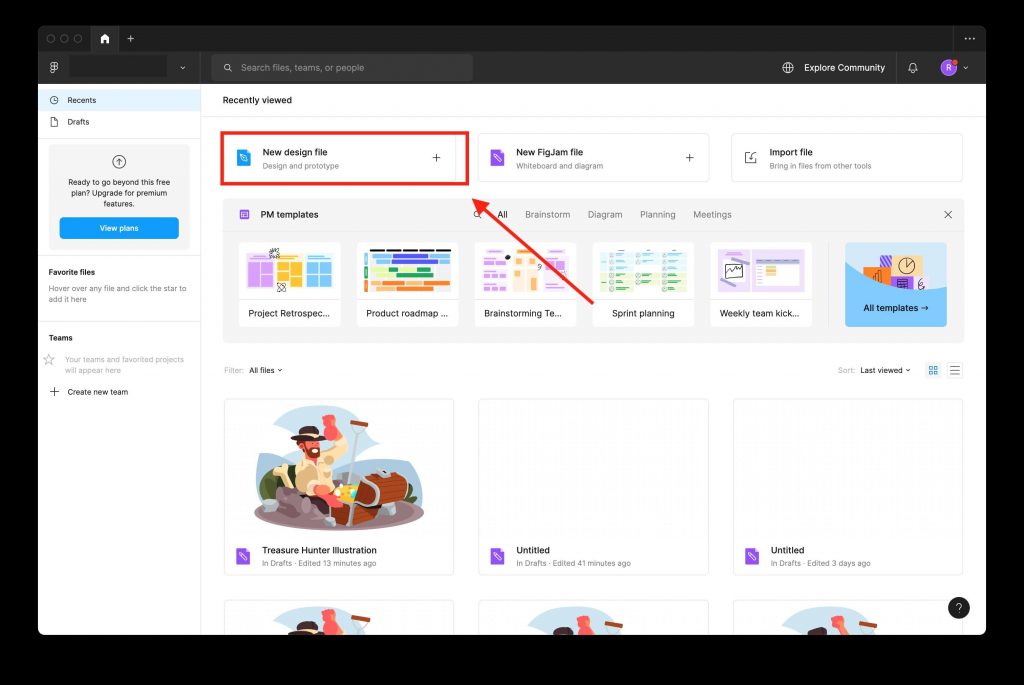Switch to grid view layout
Viewport: 1024px width, 685px height.
933,370
